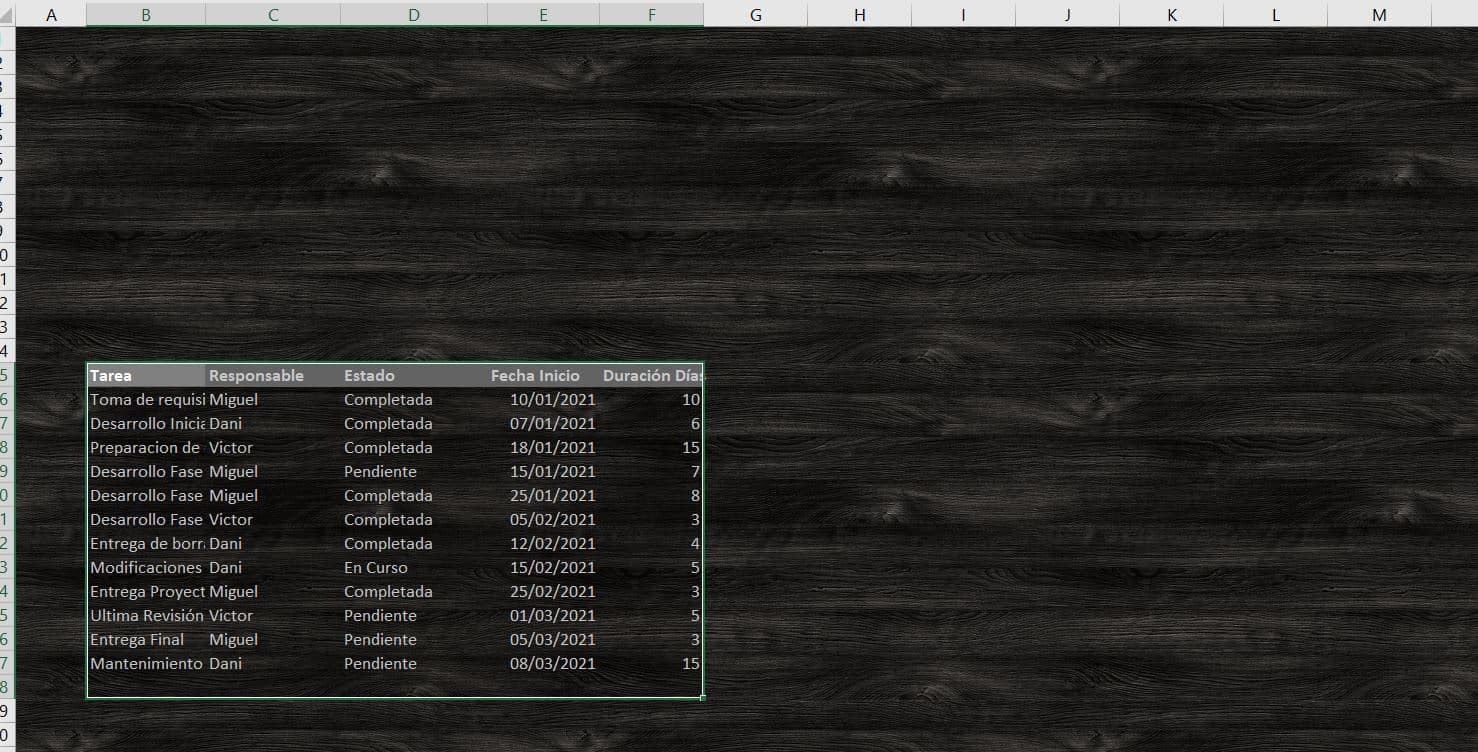The width and height of the screenshot is (1478, 752).
Task: Click the "Tarea" header cell
Action: point(147,376)
